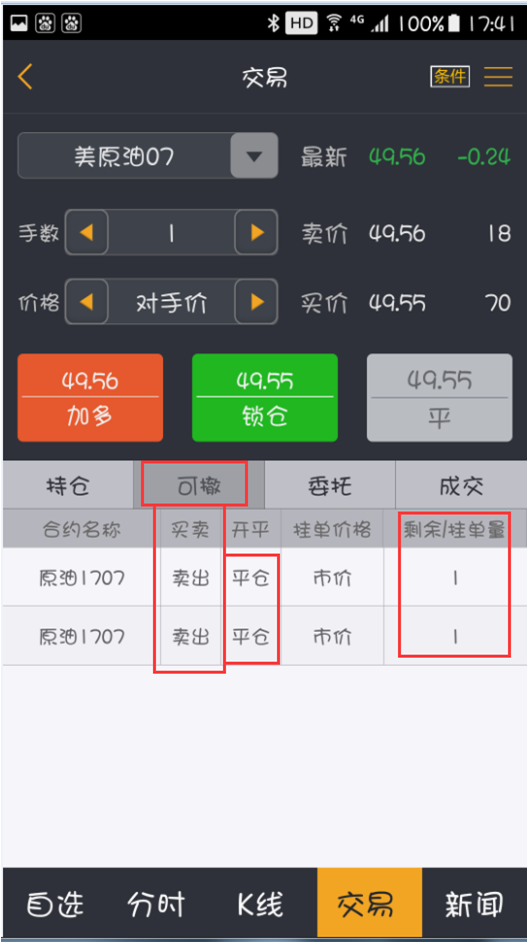Open the hamburger menu icon
The image size is (528, 943).
498,77
